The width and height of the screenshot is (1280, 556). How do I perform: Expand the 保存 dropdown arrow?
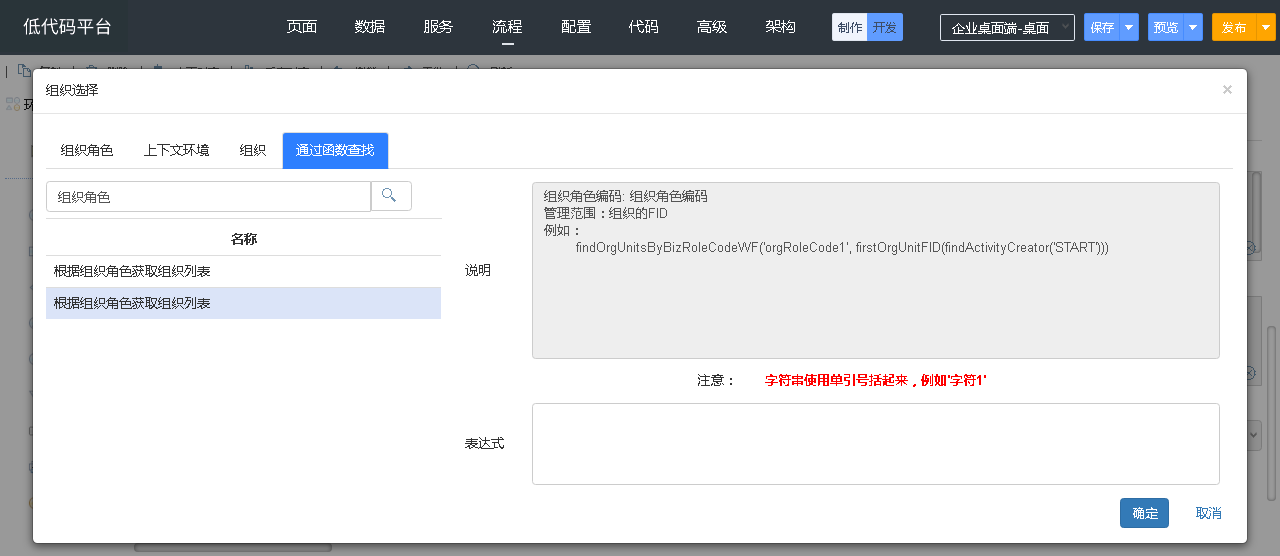coord(1129,27)
